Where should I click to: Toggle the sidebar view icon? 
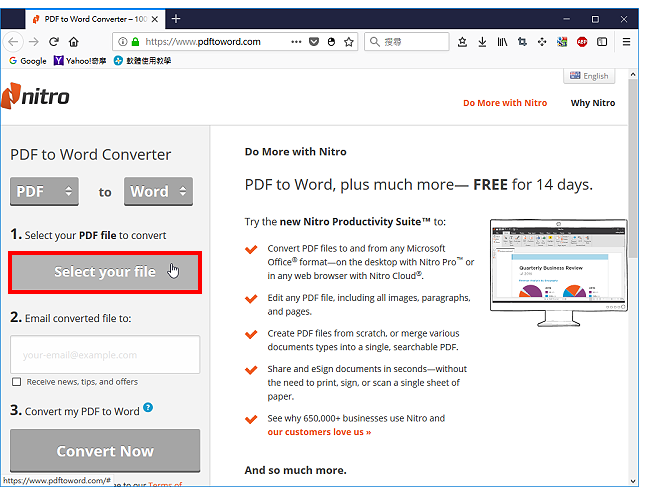point(602,42)
